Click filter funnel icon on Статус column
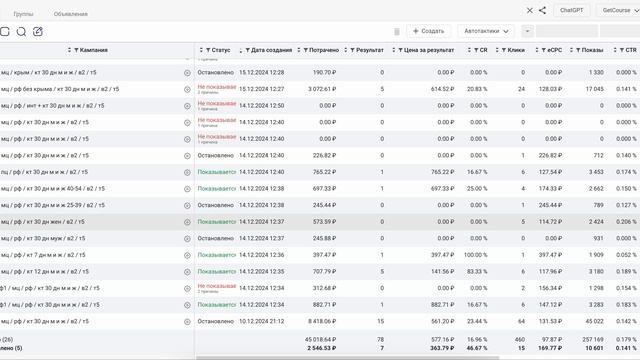640x360 pixels. 208,50
